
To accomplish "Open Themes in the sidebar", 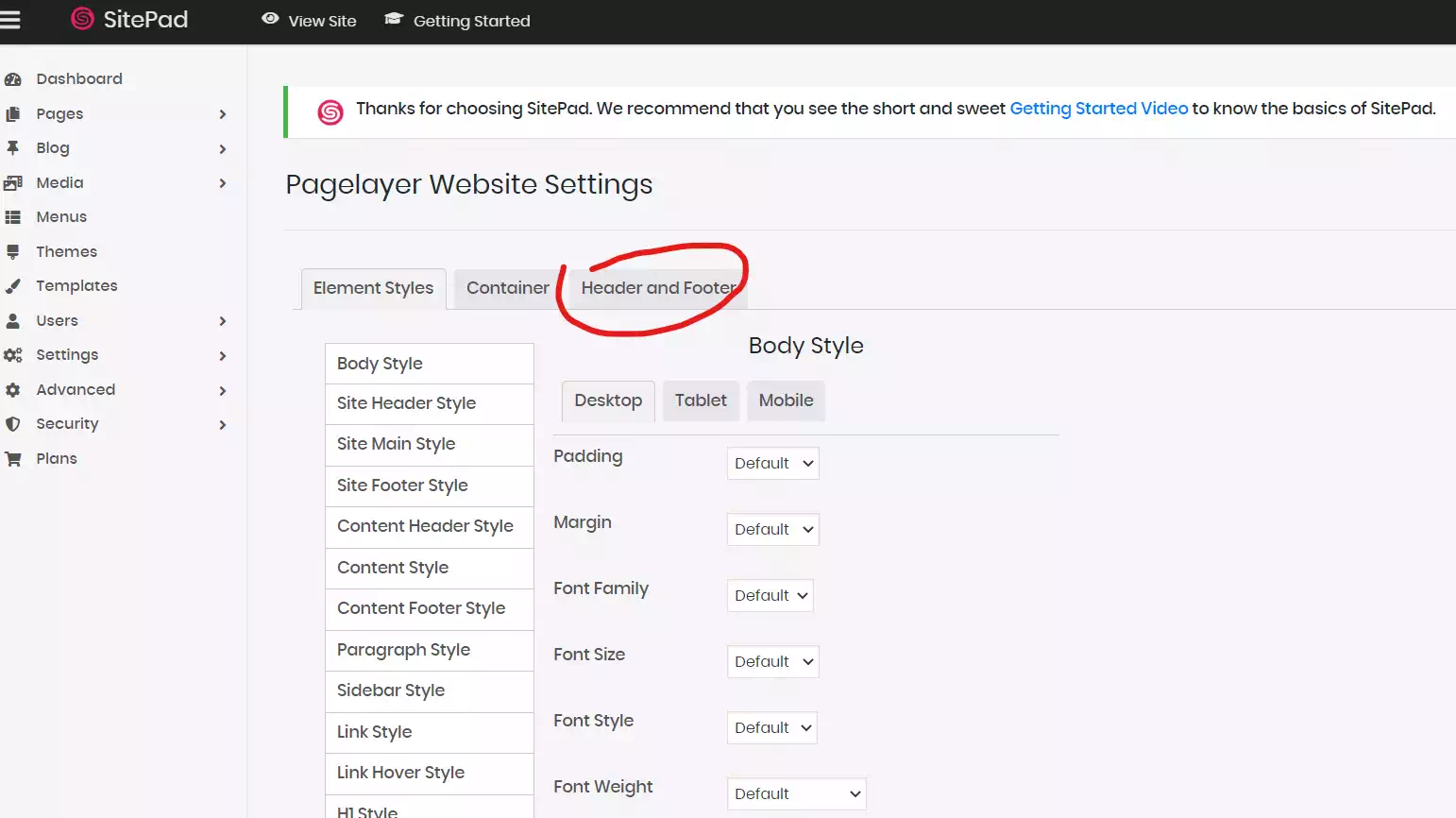I will coord(66,252).
